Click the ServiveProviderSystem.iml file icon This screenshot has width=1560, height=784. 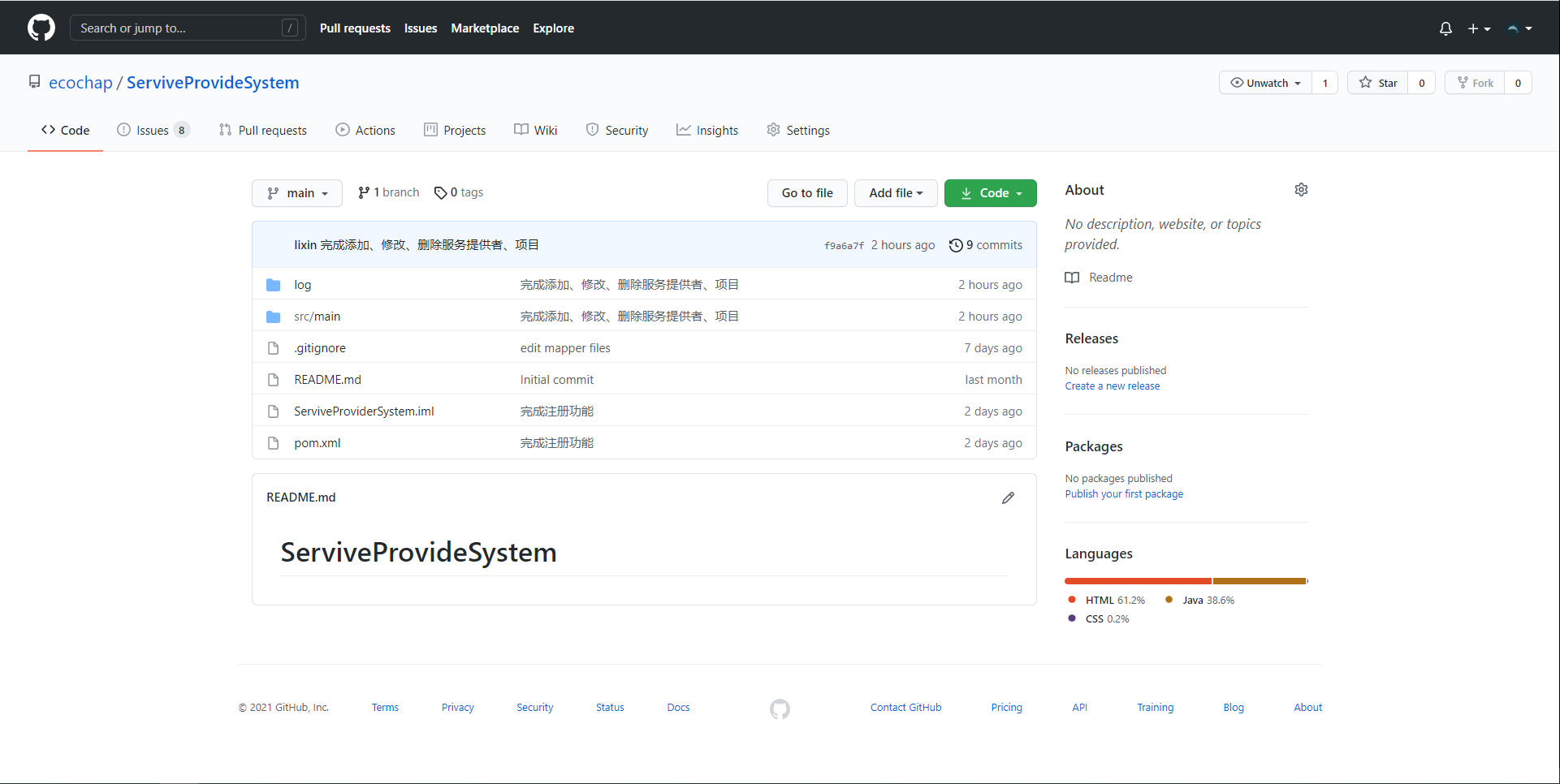274,411
